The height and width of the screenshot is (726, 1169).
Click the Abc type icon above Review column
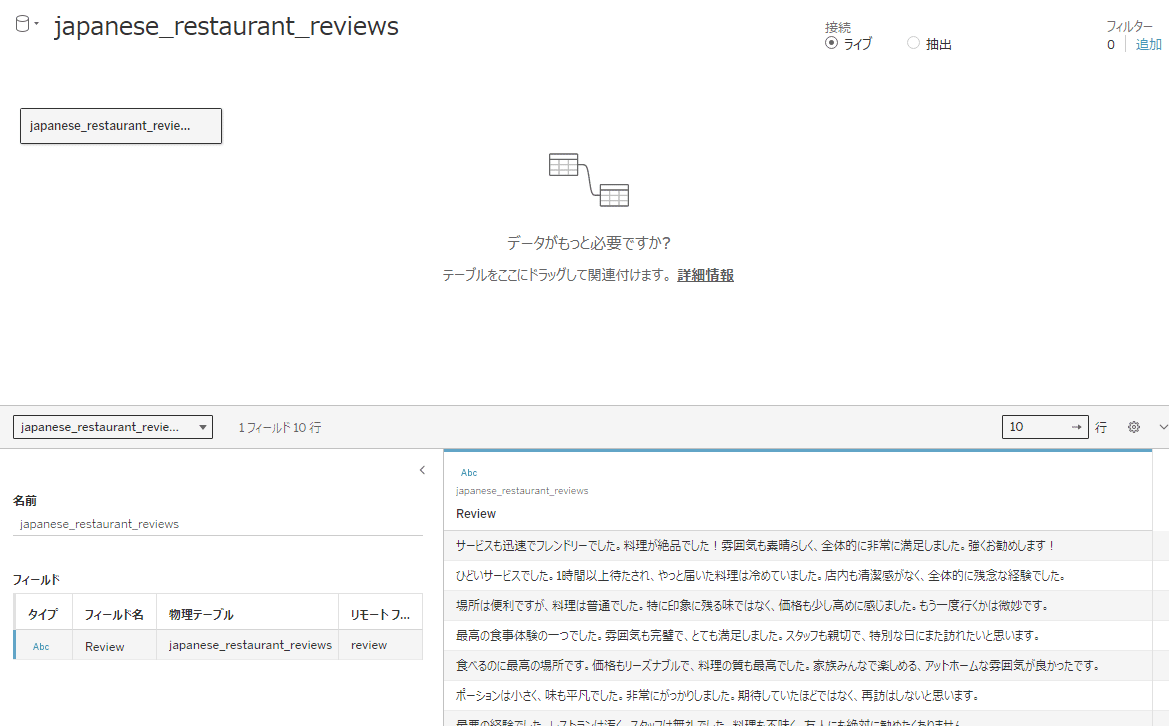click(469, 473)
